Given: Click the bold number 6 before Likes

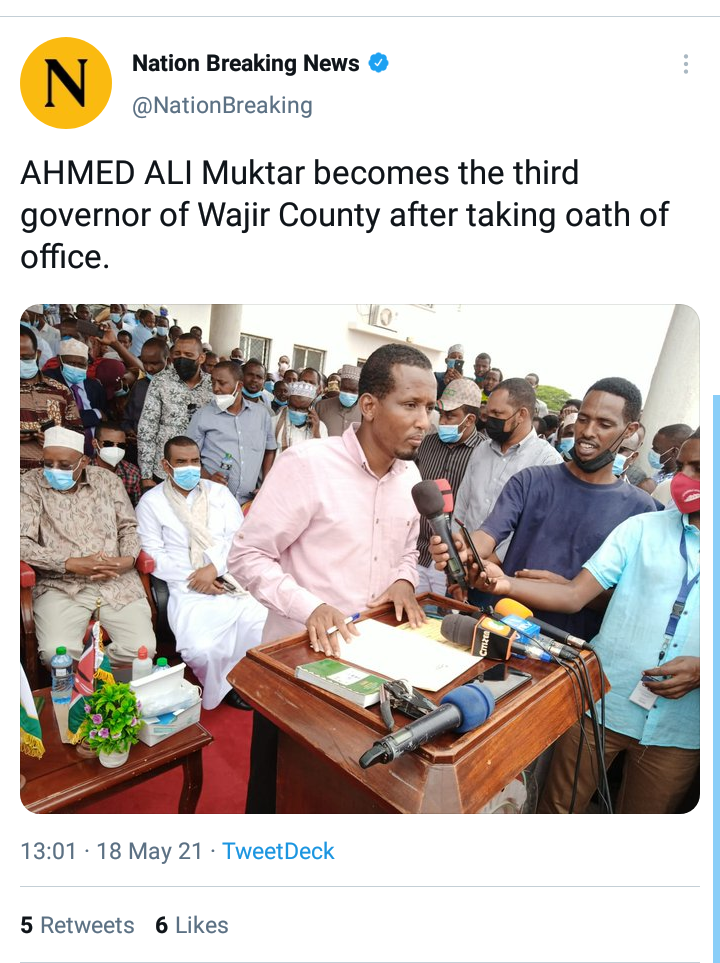Looking at the screenshot, I should click(162, 925).
